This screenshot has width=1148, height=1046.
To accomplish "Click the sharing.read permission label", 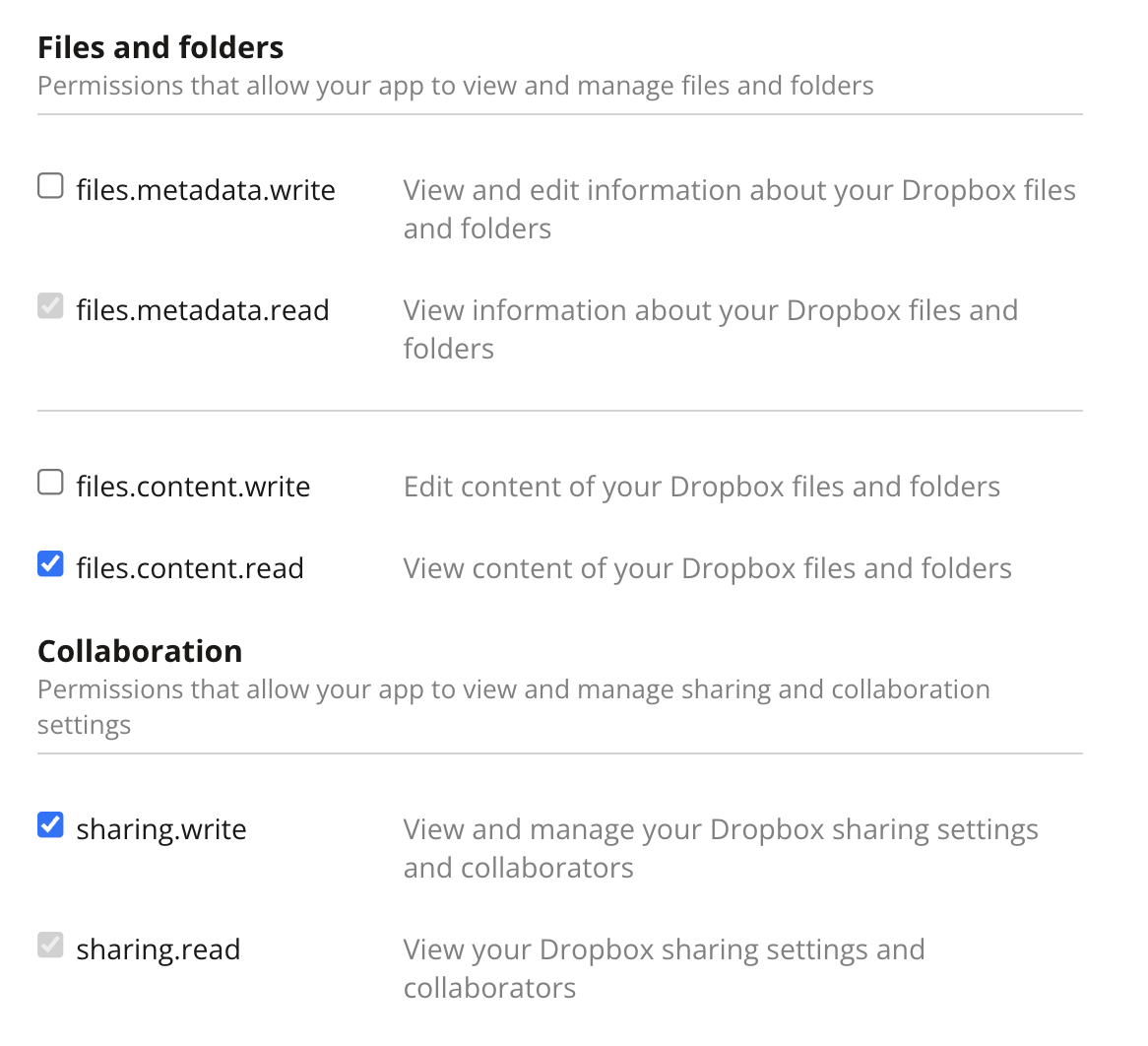I will (158, 948).
